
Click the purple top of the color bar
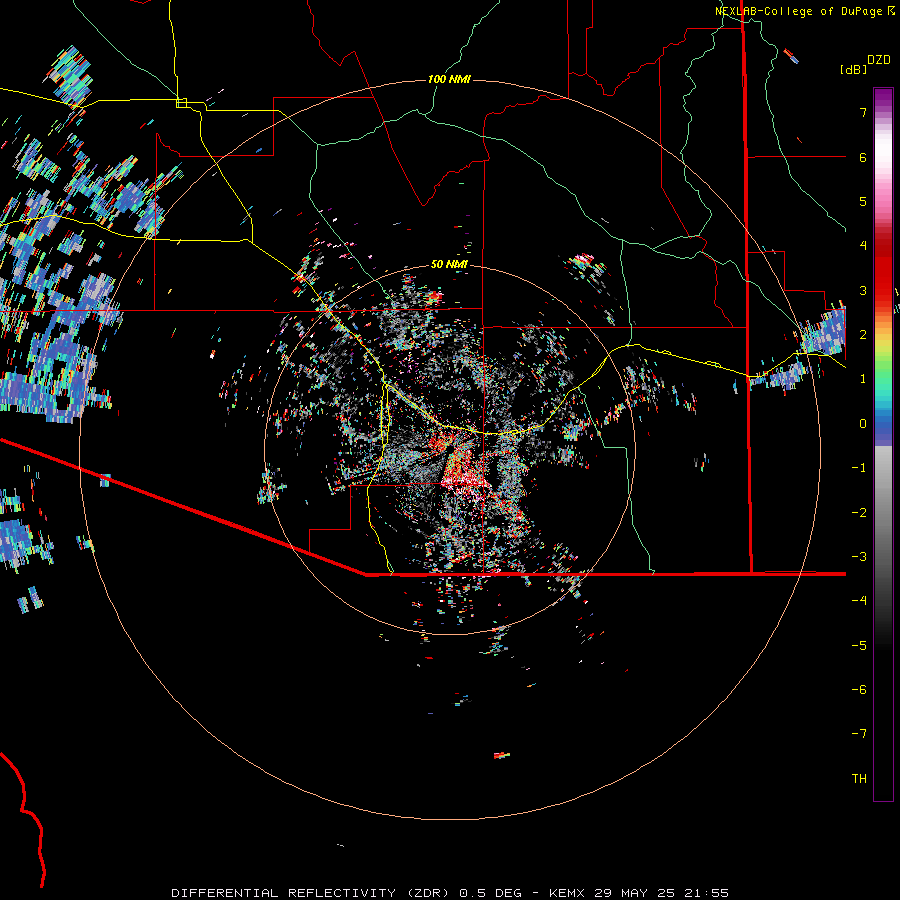pos(883,98)
